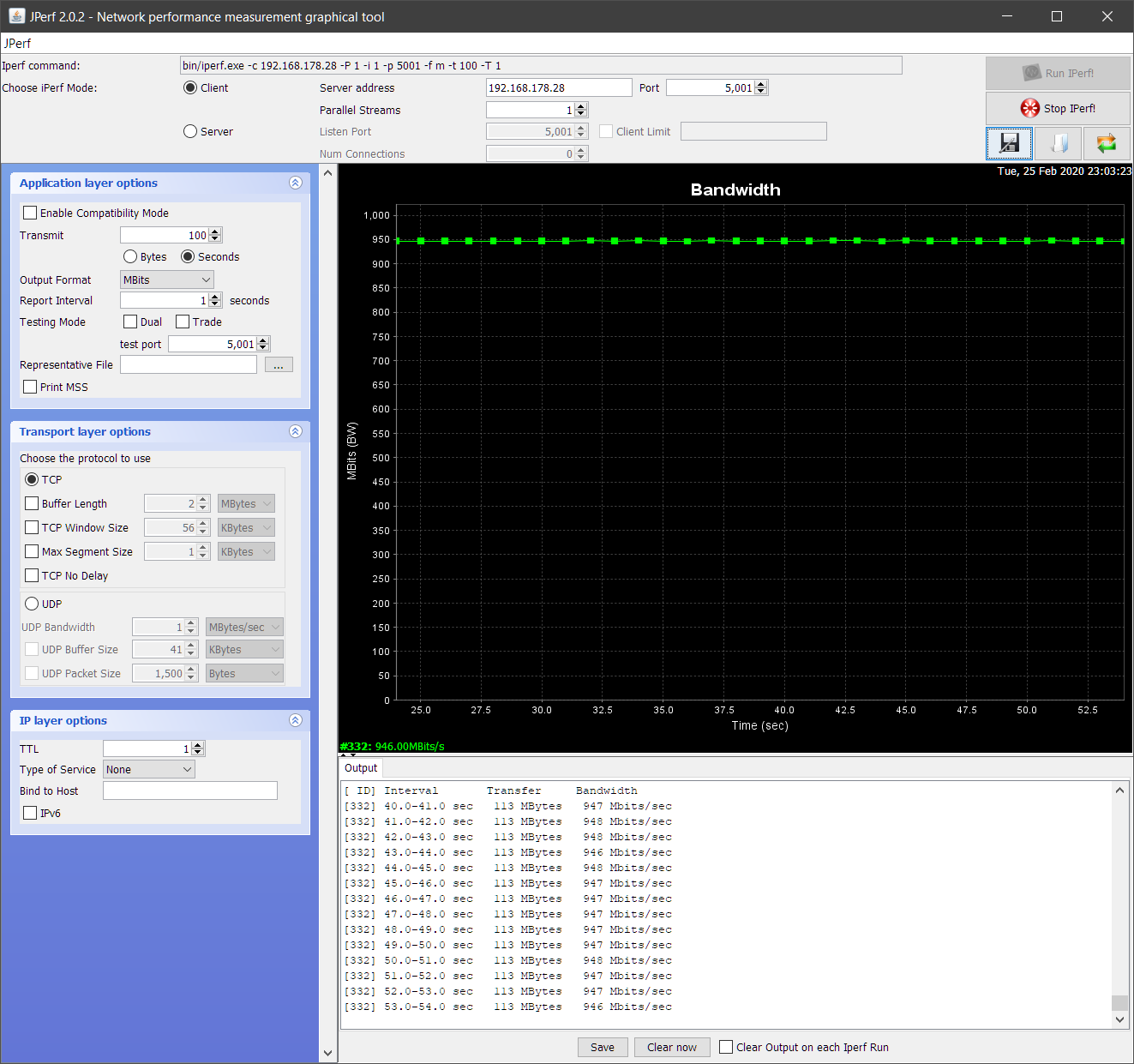
Task: Select the Output tab
Action: point(361,768)
